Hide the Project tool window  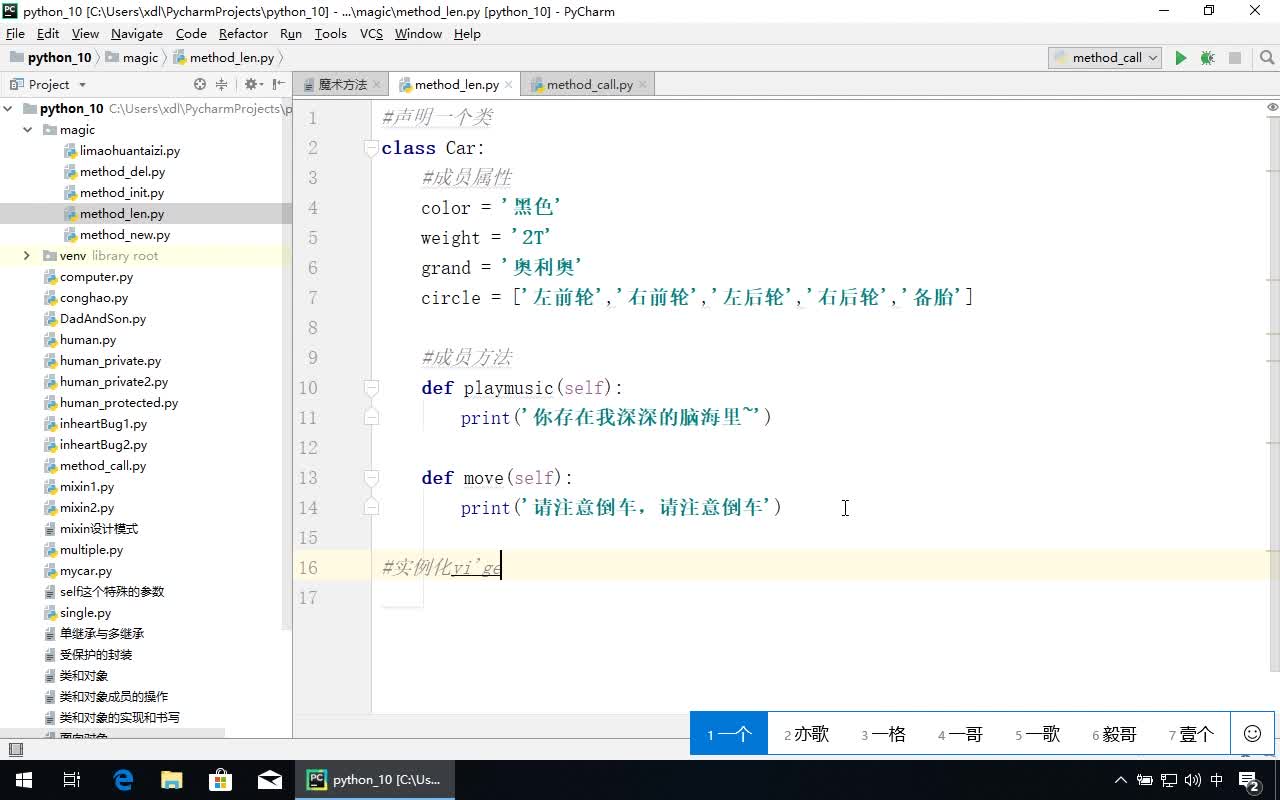point(278,84)
